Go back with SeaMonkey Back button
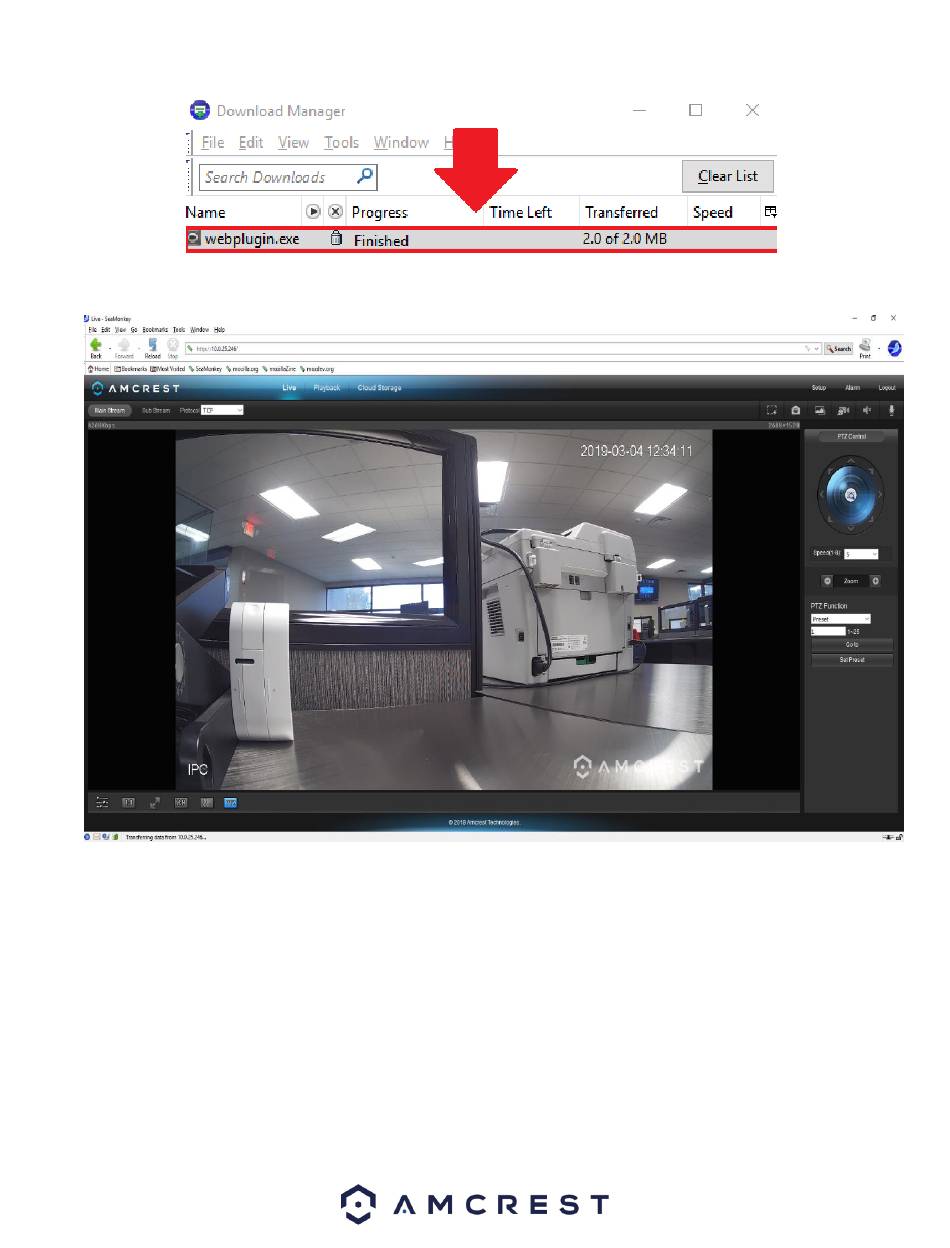950x1248 pixels. tap(96, 347)
